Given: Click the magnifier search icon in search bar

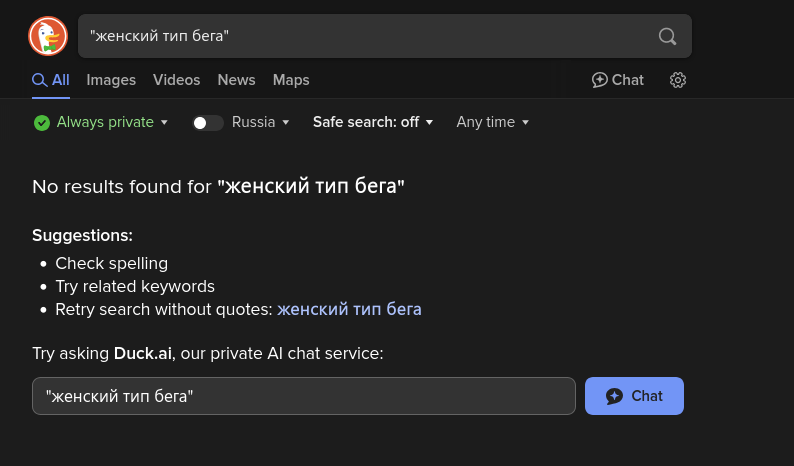Looking at the screenshot, I should point(667,37).
